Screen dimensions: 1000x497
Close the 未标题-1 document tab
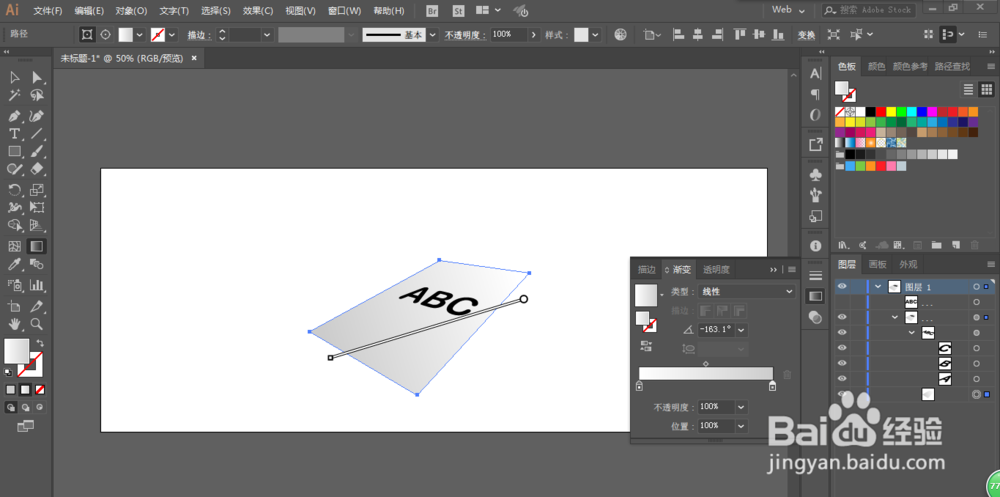coord(194,58)
